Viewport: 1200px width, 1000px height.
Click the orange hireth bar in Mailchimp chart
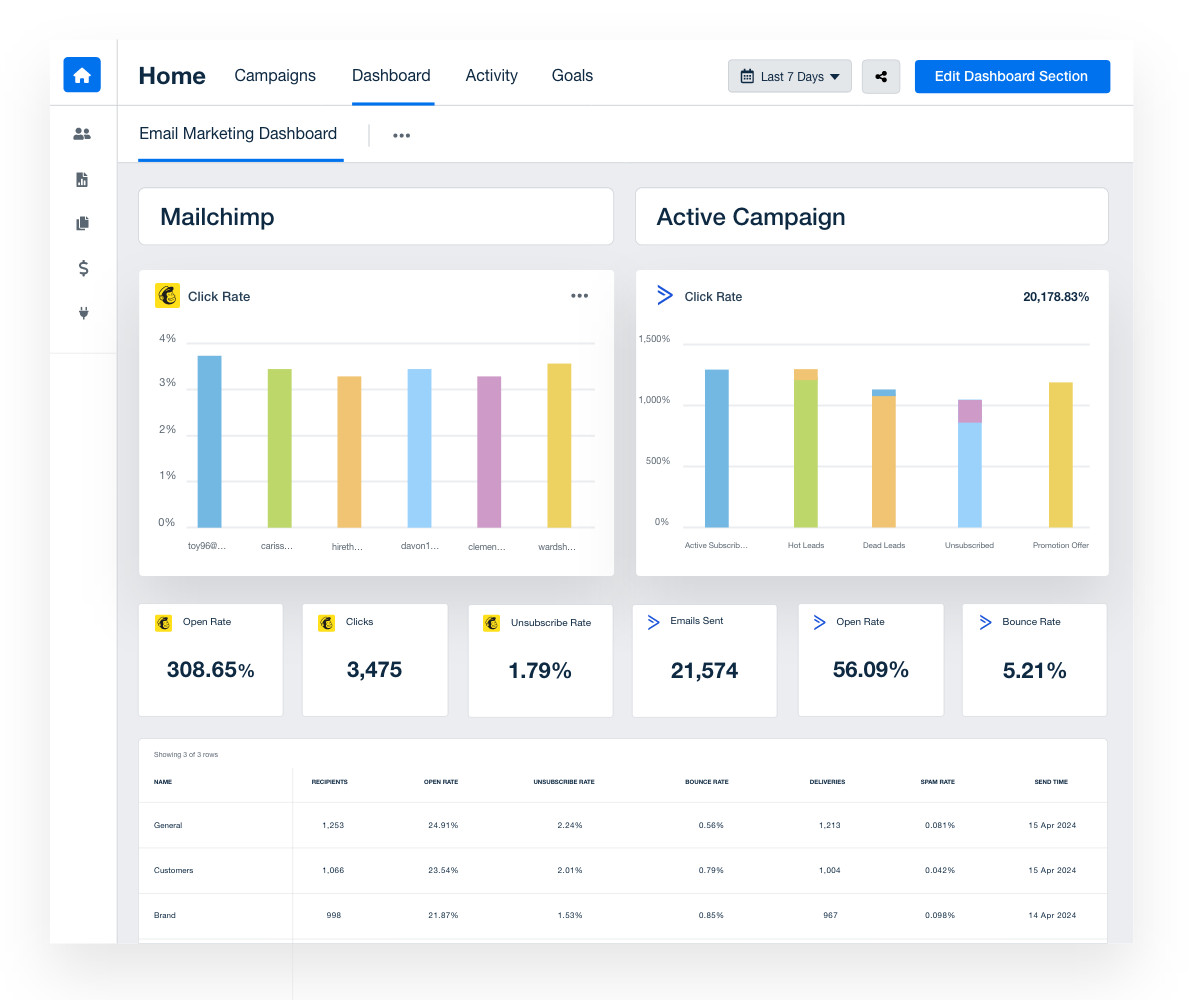(x=349, y=452)
